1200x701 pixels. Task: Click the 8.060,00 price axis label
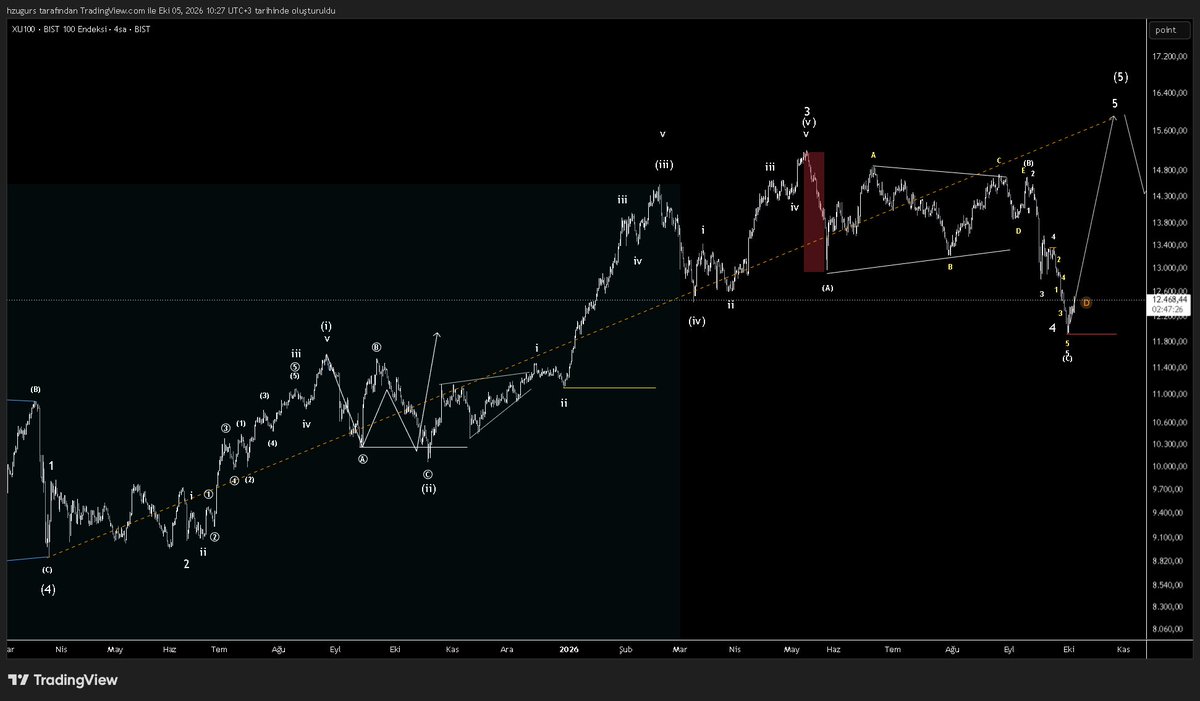pos(1169,629)
